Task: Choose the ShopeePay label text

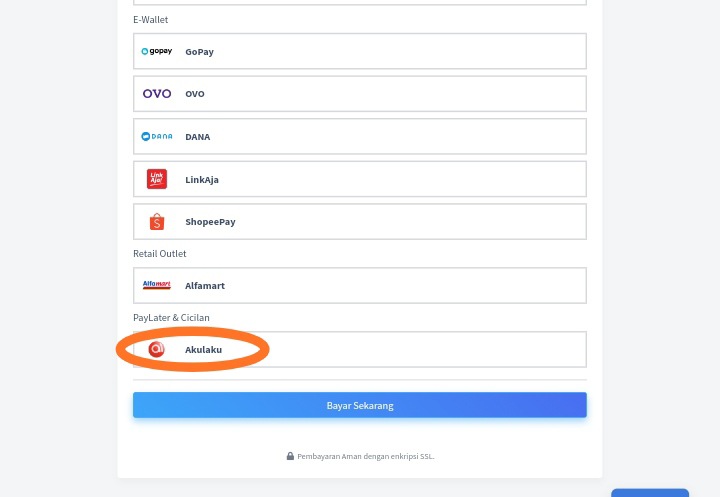Action: click(210, 222)
